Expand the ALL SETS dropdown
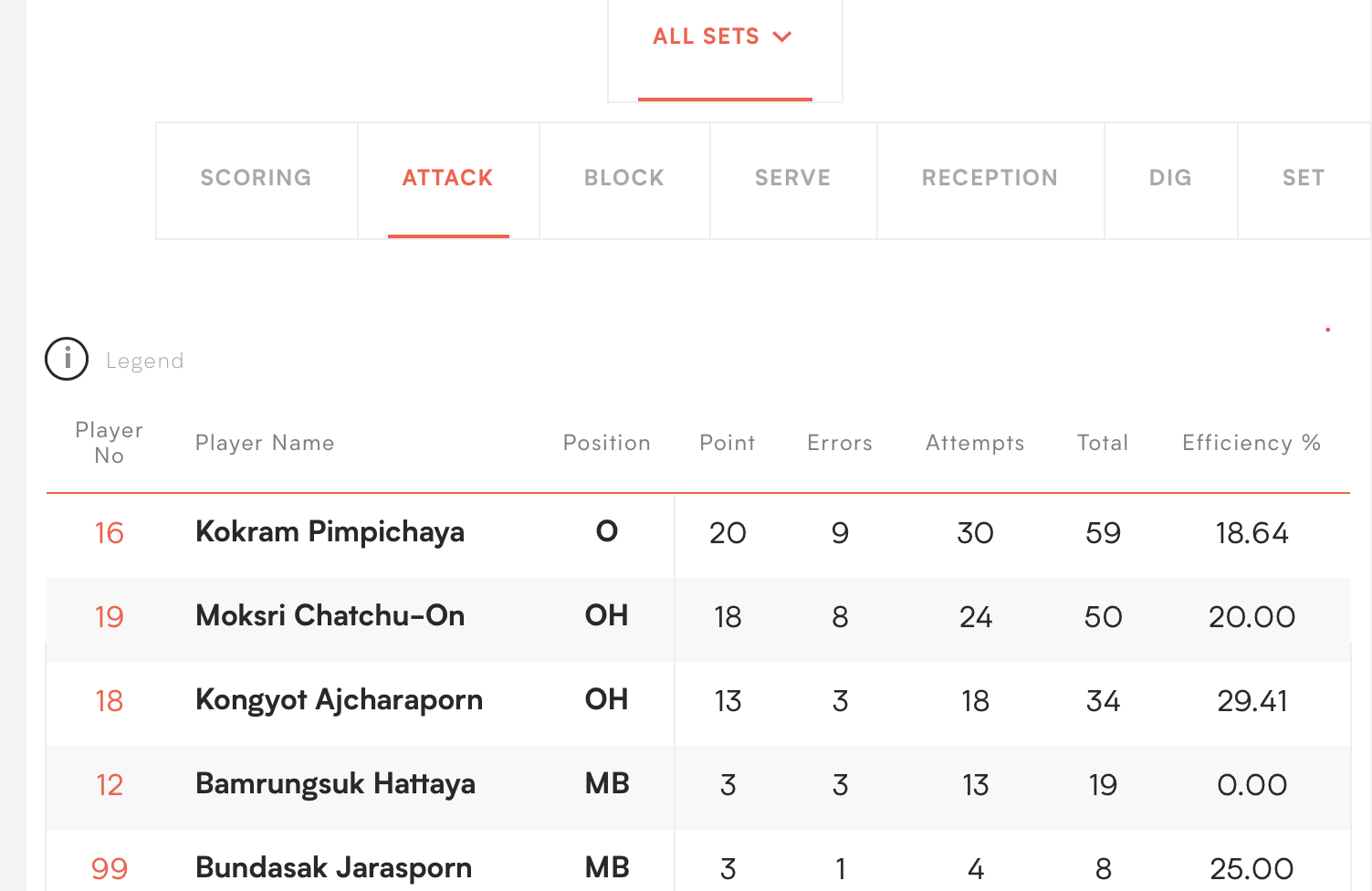This screenshot has width=1372, height=891. click(724, 37)
